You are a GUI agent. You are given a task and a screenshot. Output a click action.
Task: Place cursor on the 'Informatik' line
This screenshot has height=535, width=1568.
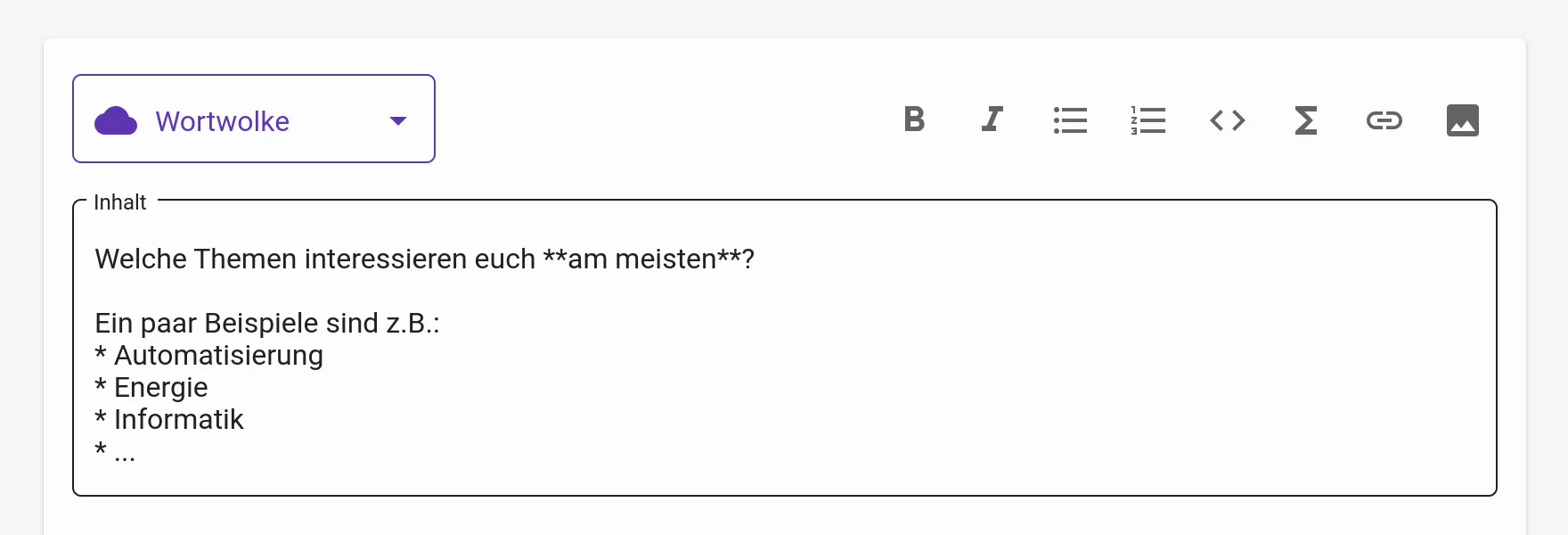tap(178, 420)
